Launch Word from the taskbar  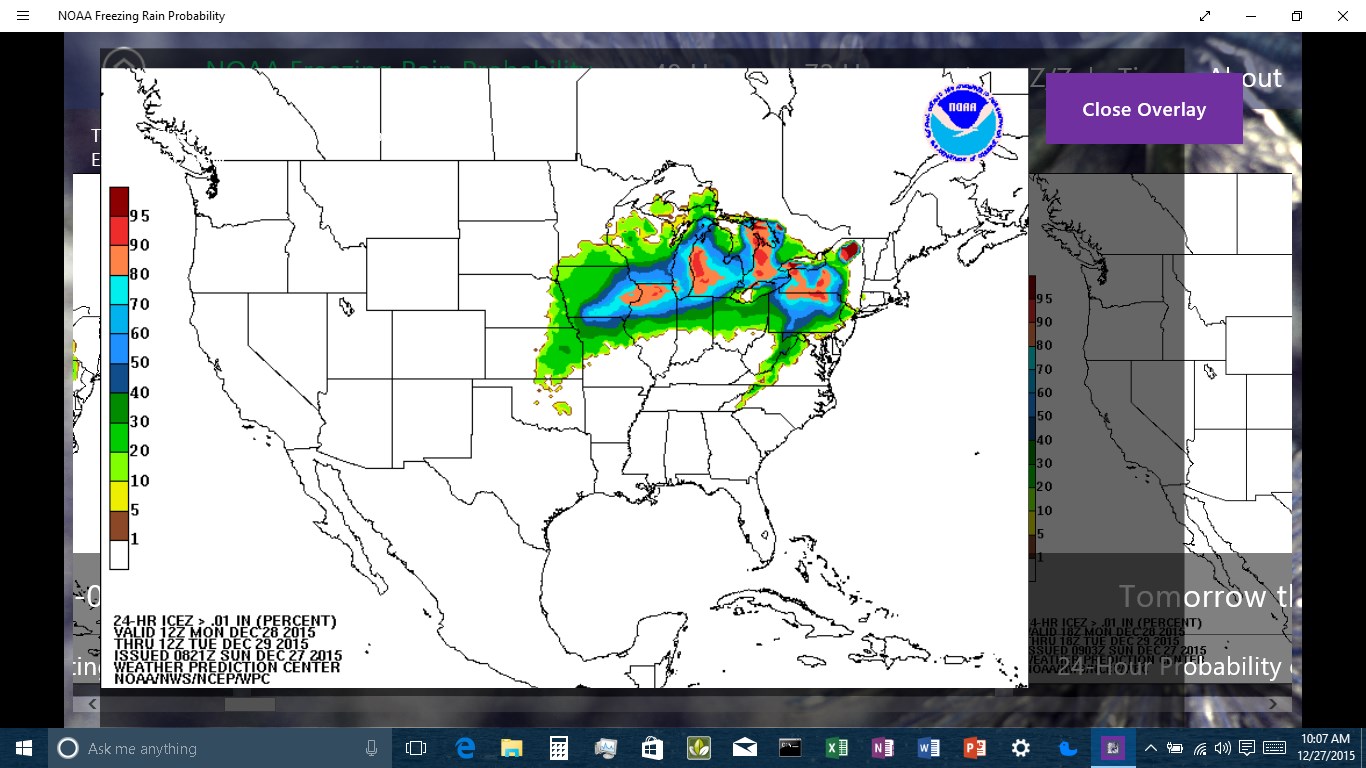pos(928,748)
